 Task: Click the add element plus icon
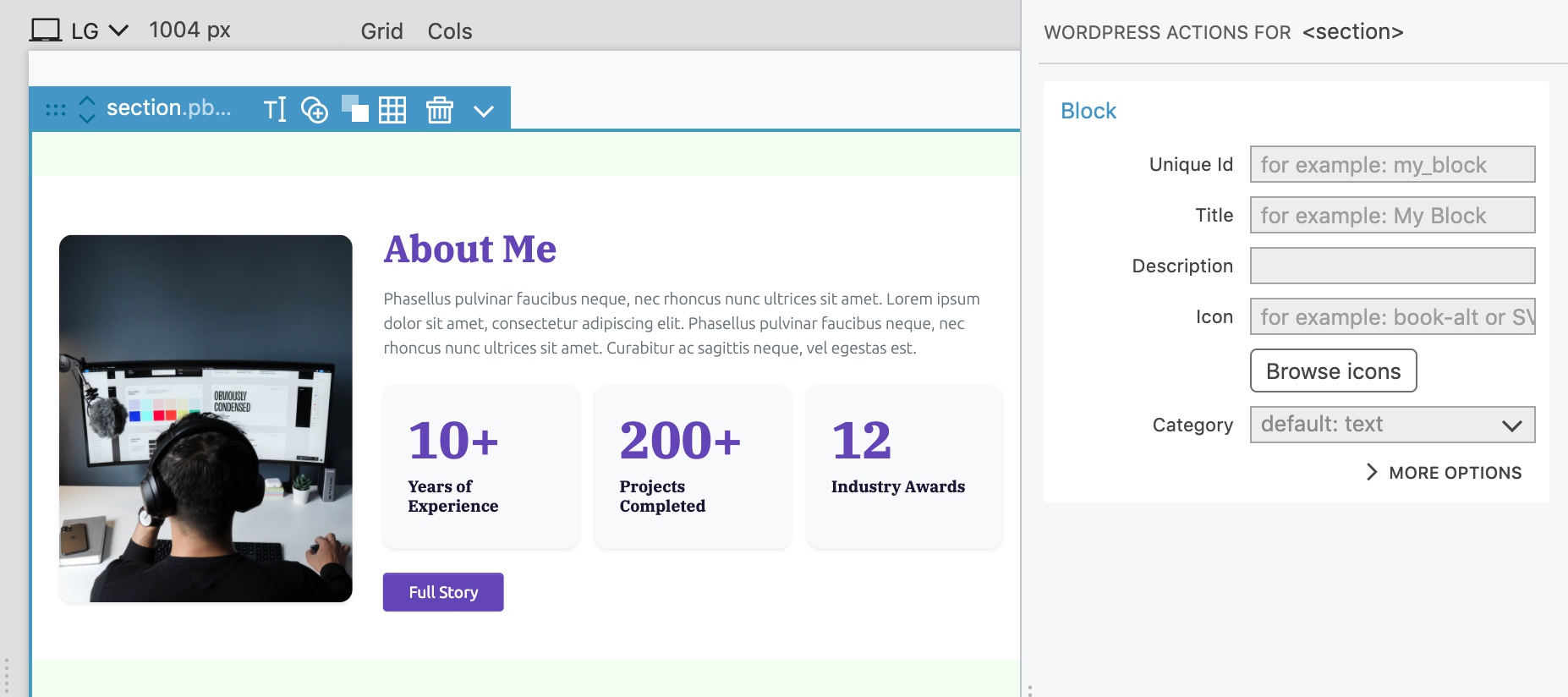pyautogui.click(x=315, y=110)
